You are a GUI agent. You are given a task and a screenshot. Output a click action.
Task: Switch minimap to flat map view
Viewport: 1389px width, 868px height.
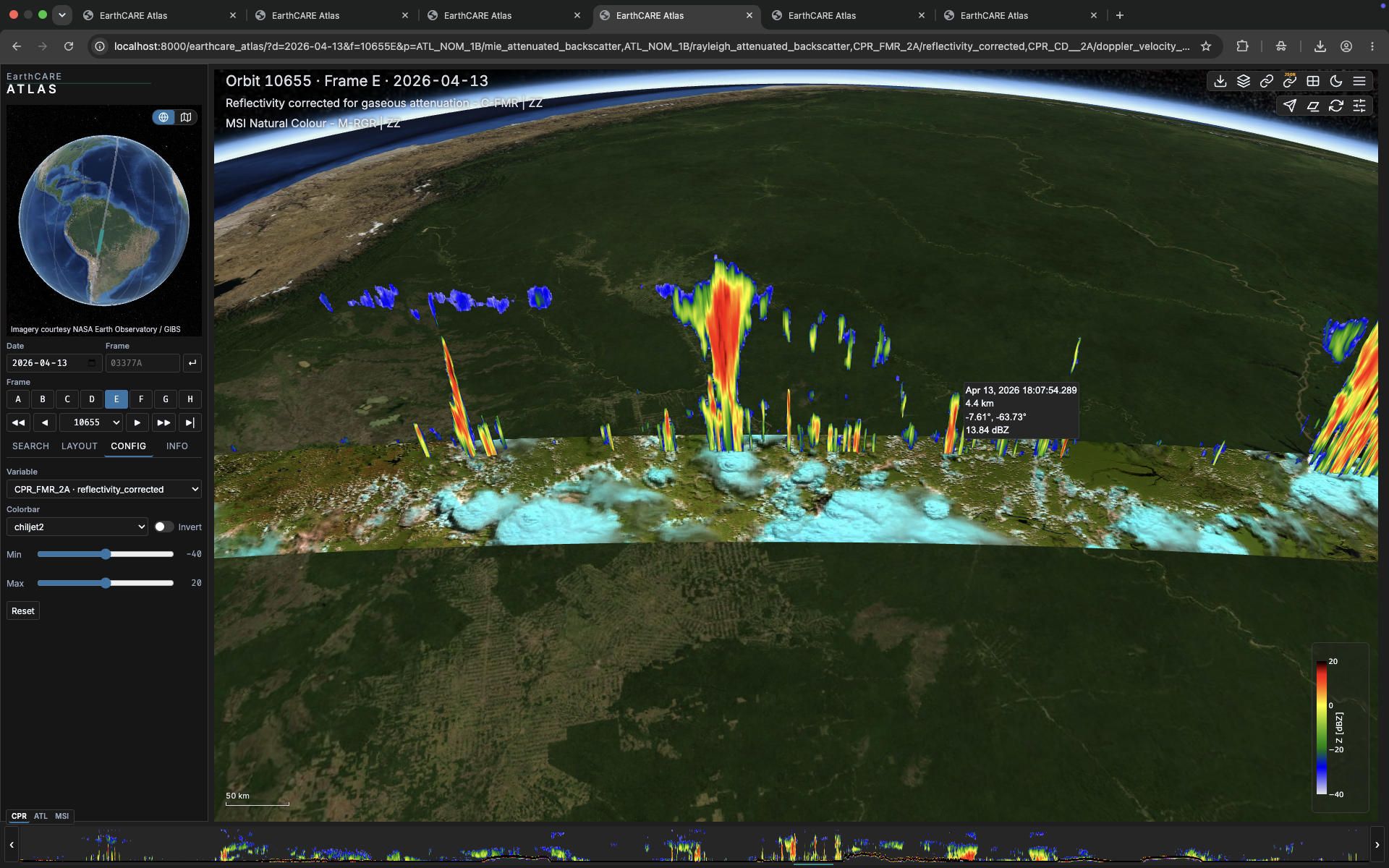[186, 117]
